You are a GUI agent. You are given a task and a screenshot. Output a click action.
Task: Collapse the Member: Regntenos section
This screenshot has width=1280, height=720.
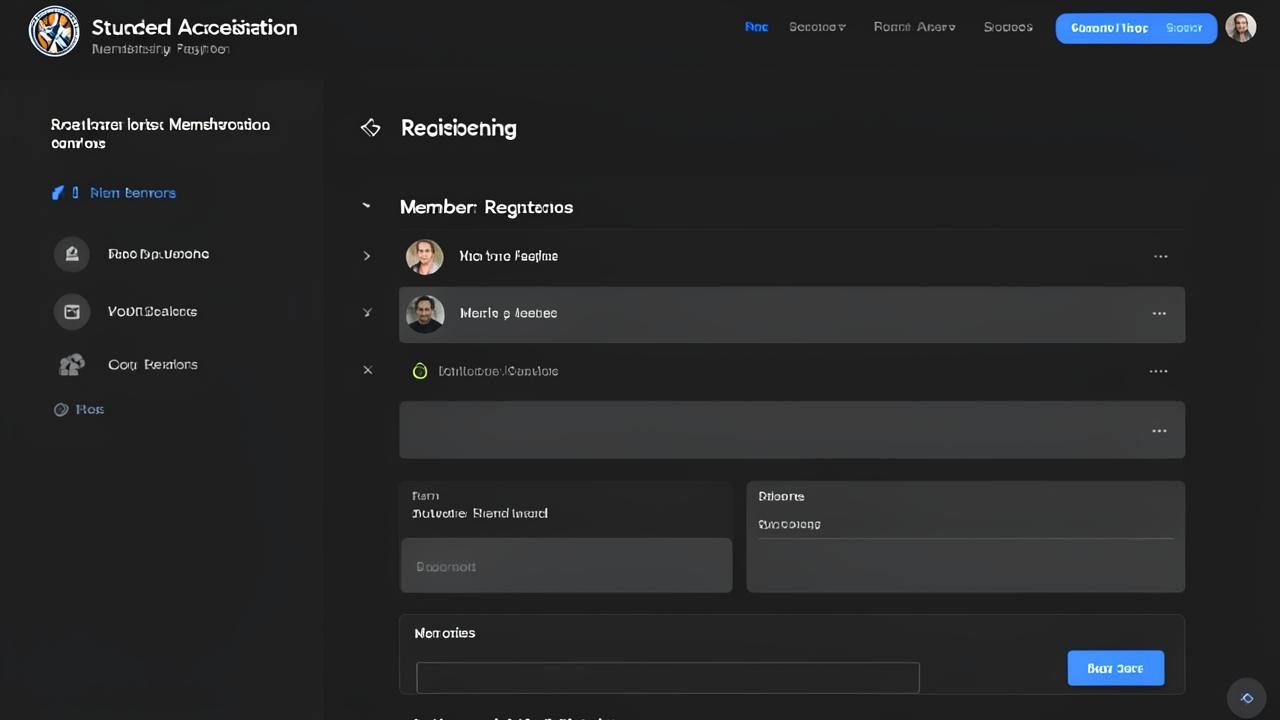click(x=367, y=206)
